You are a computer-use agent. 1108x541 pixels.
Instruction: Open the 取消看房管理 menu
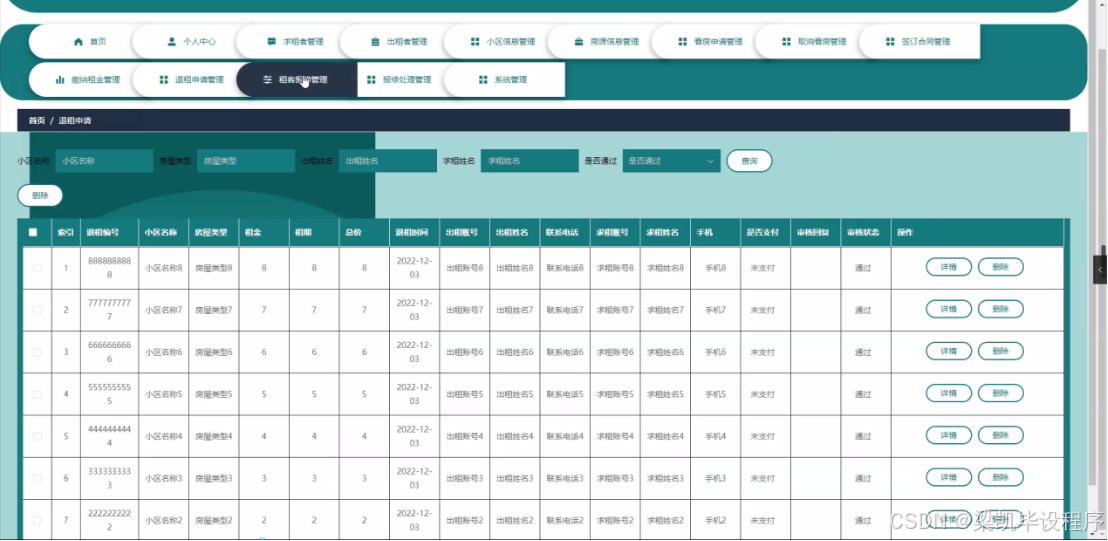coord(814,42)
